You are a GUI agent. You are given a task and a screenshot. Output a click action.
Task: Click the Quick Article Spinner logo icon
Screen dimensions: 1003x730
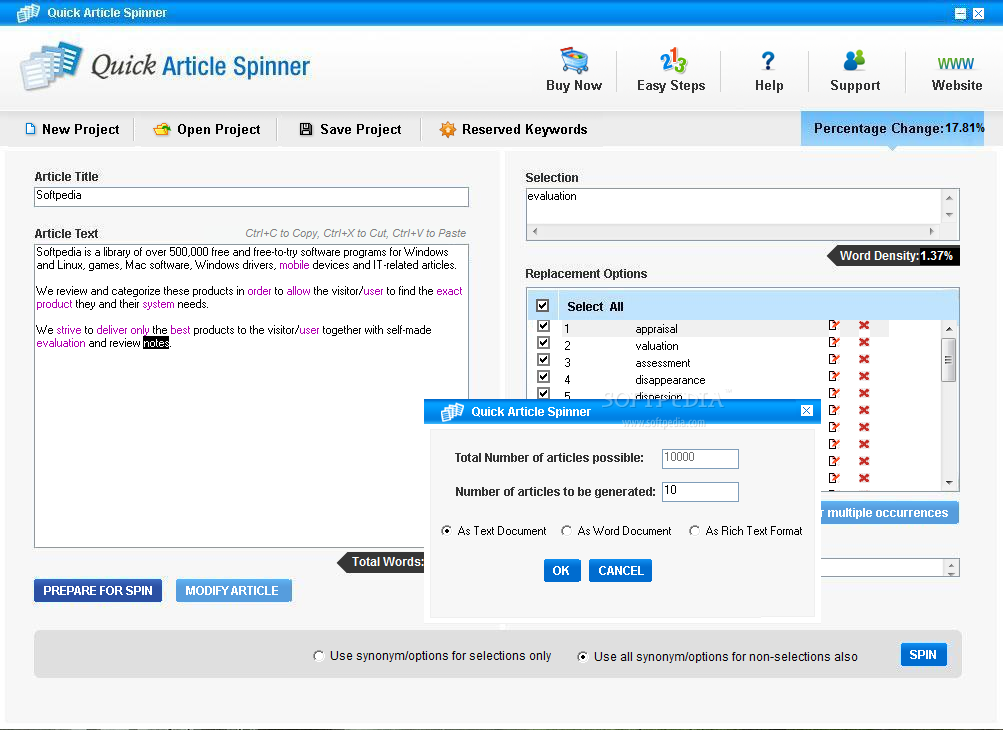click(x=51, y=65)
